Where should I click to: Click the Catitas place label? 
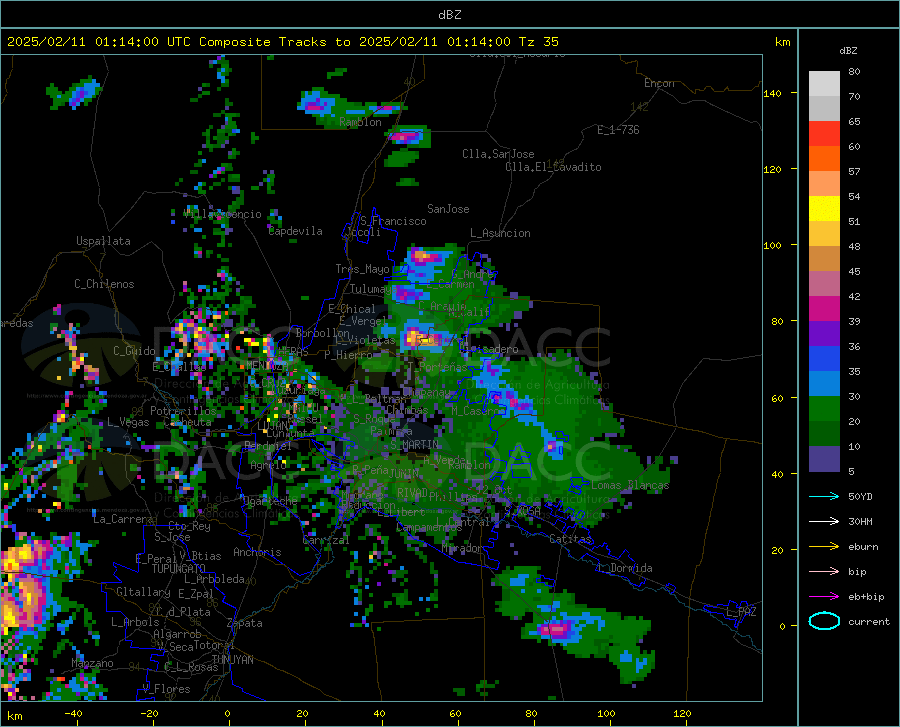[x=570, y=539]
